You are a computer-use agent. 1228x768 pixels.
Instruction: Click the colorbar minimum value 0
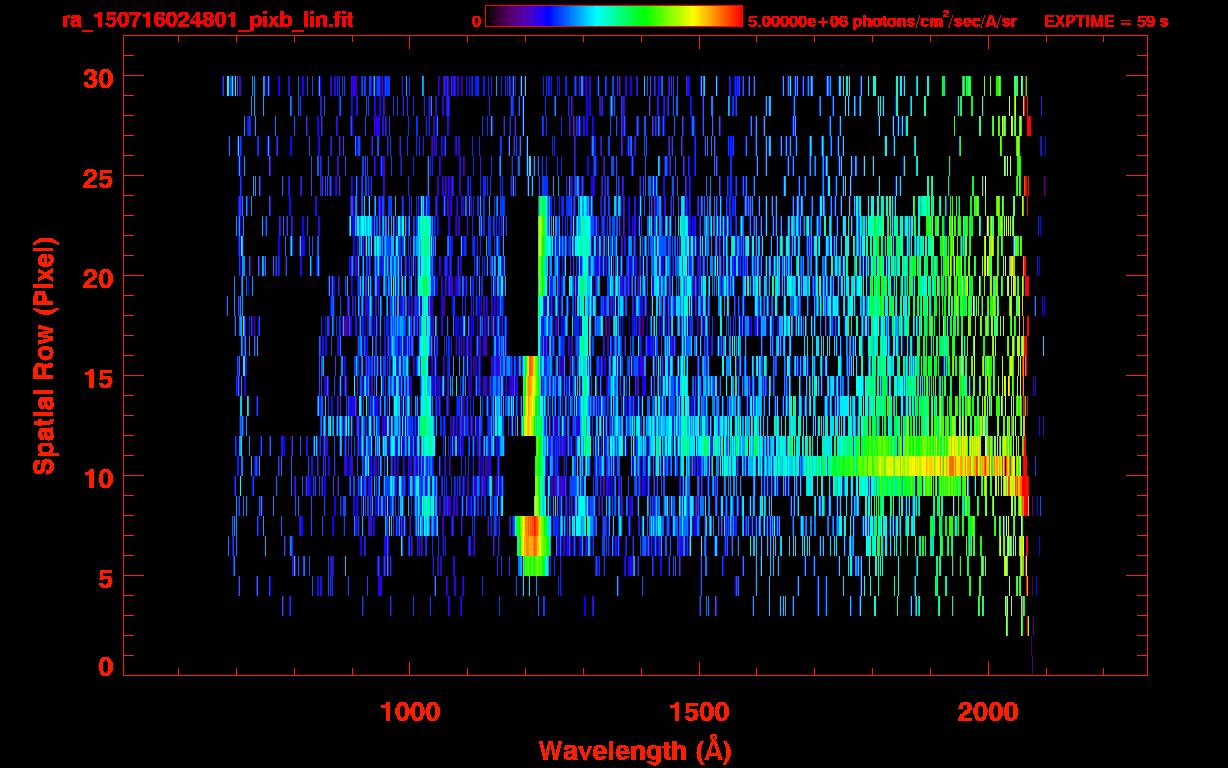point(476,21)
